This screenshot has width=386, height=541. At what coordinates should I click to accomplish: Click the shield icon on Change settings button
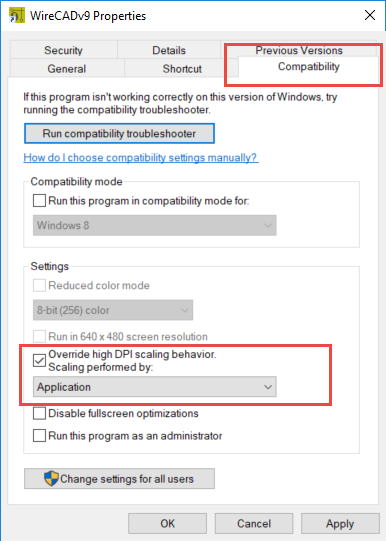[x=51, y=479]
